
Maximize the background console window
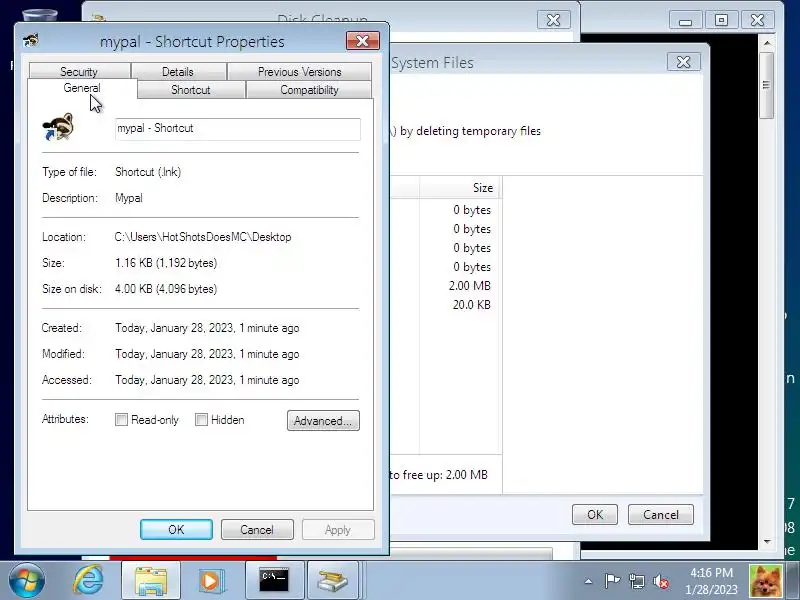point(721,20)
